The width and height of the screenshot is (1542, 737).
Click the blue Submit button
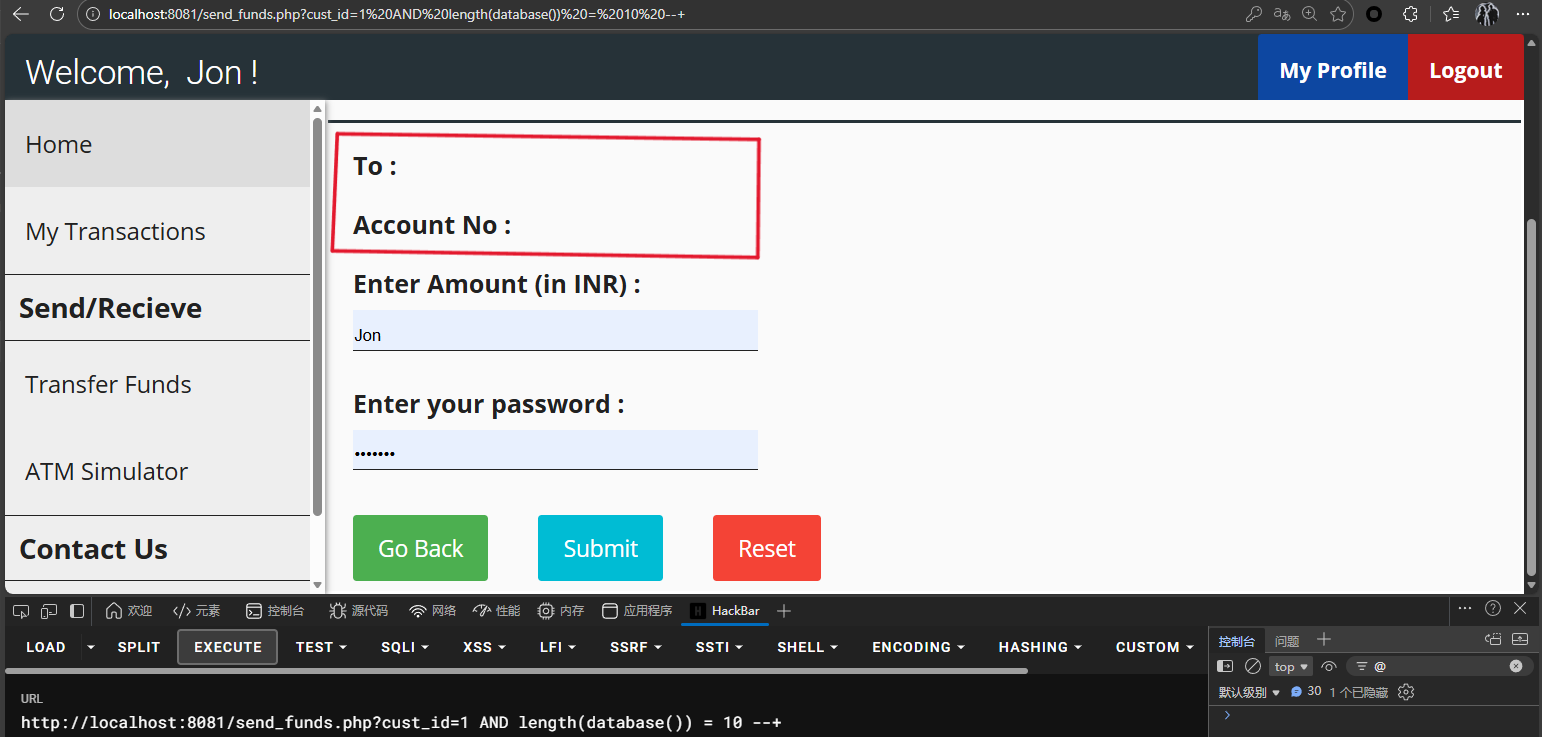[x=600, y=548]
